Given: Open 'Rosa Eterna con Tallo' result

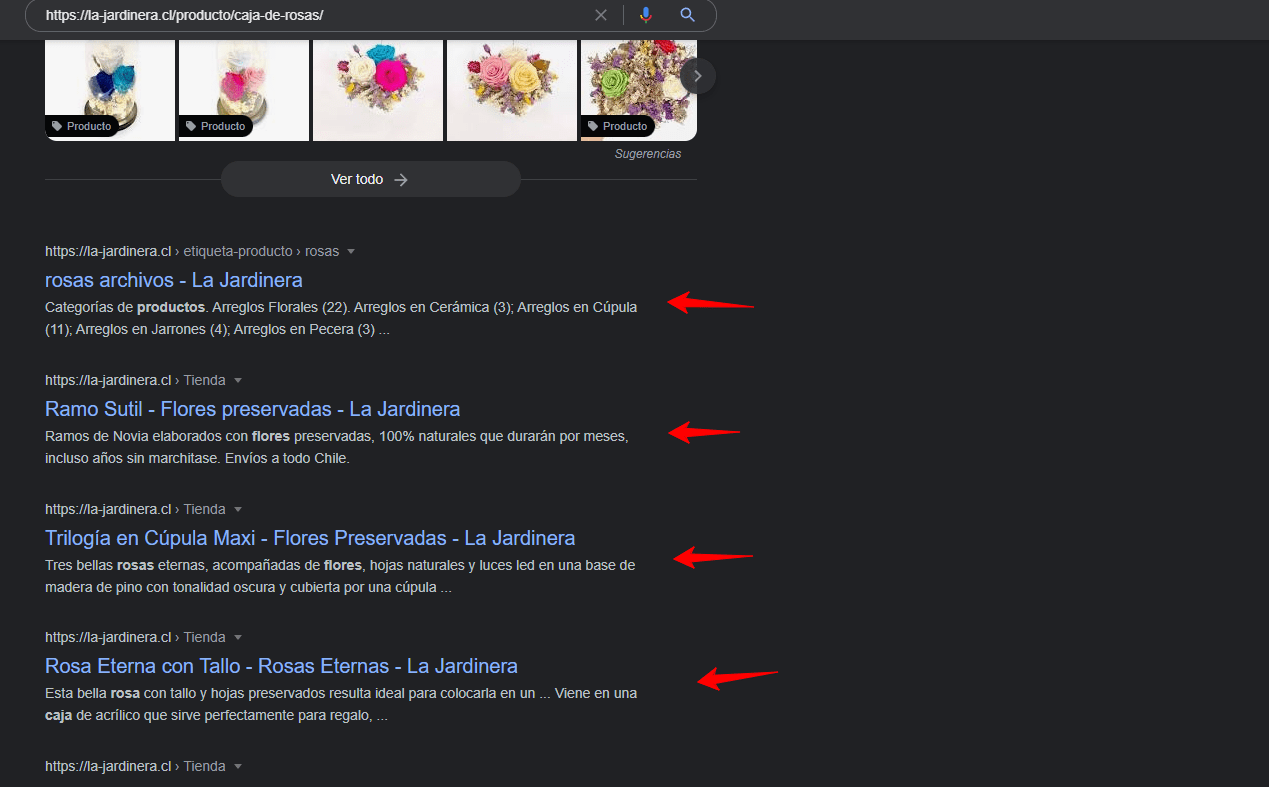Looking at the screenshot, I should [281, 666].
